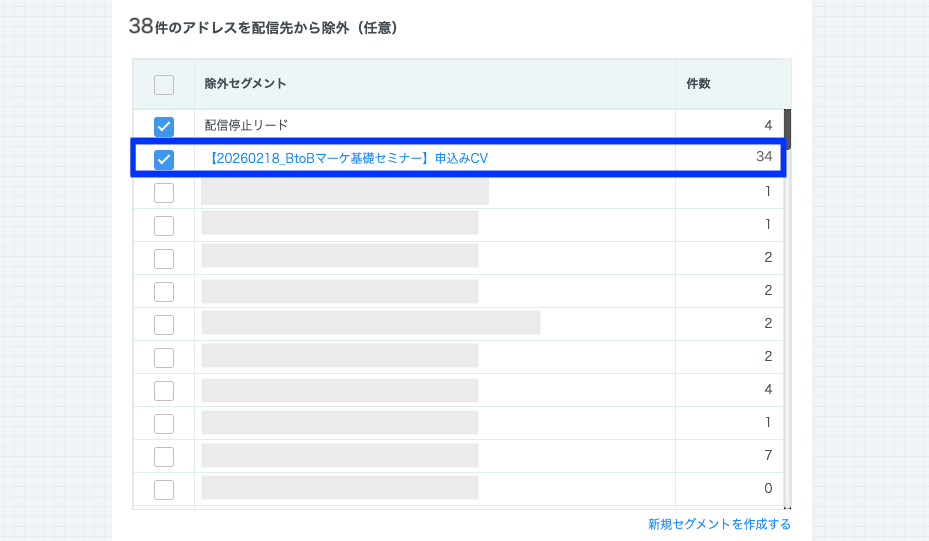Image resolution: width=929 pixels, height=541 pixels.
Task: Check first unchecked box below the seminar row
Action: tap(164, 192)
